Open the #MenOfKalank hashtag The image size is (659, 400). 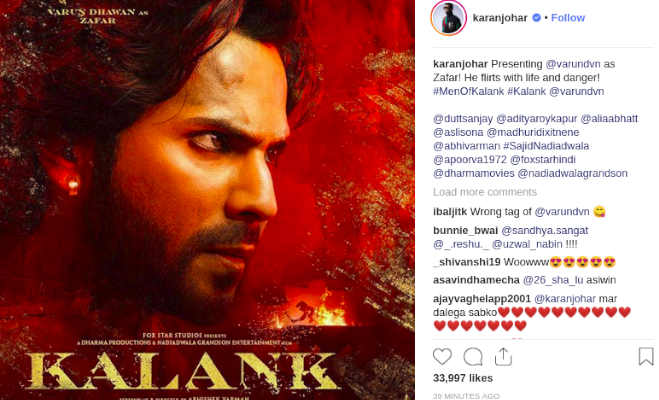coord(468,91)
